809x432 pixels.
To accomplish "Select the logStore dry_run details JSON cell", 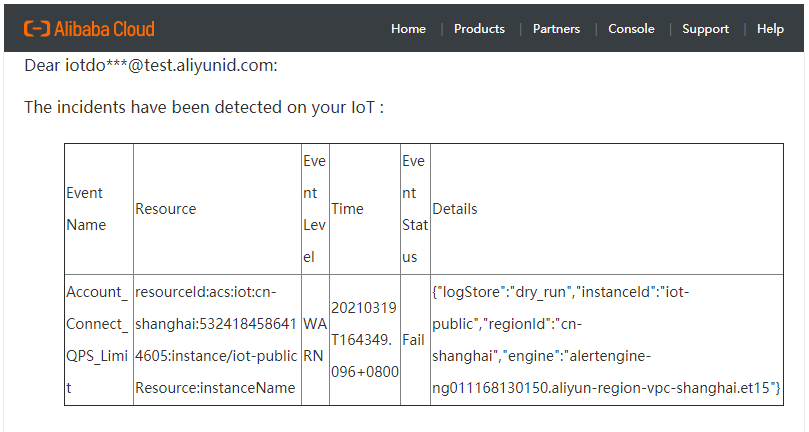I will point(607,340).
